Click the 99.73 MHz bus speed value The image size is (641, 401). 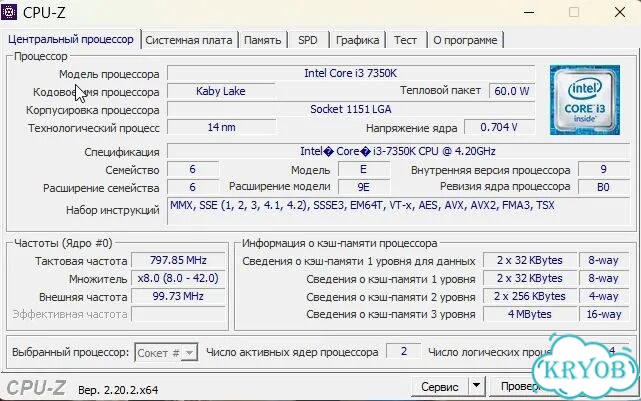coord(178,296)
